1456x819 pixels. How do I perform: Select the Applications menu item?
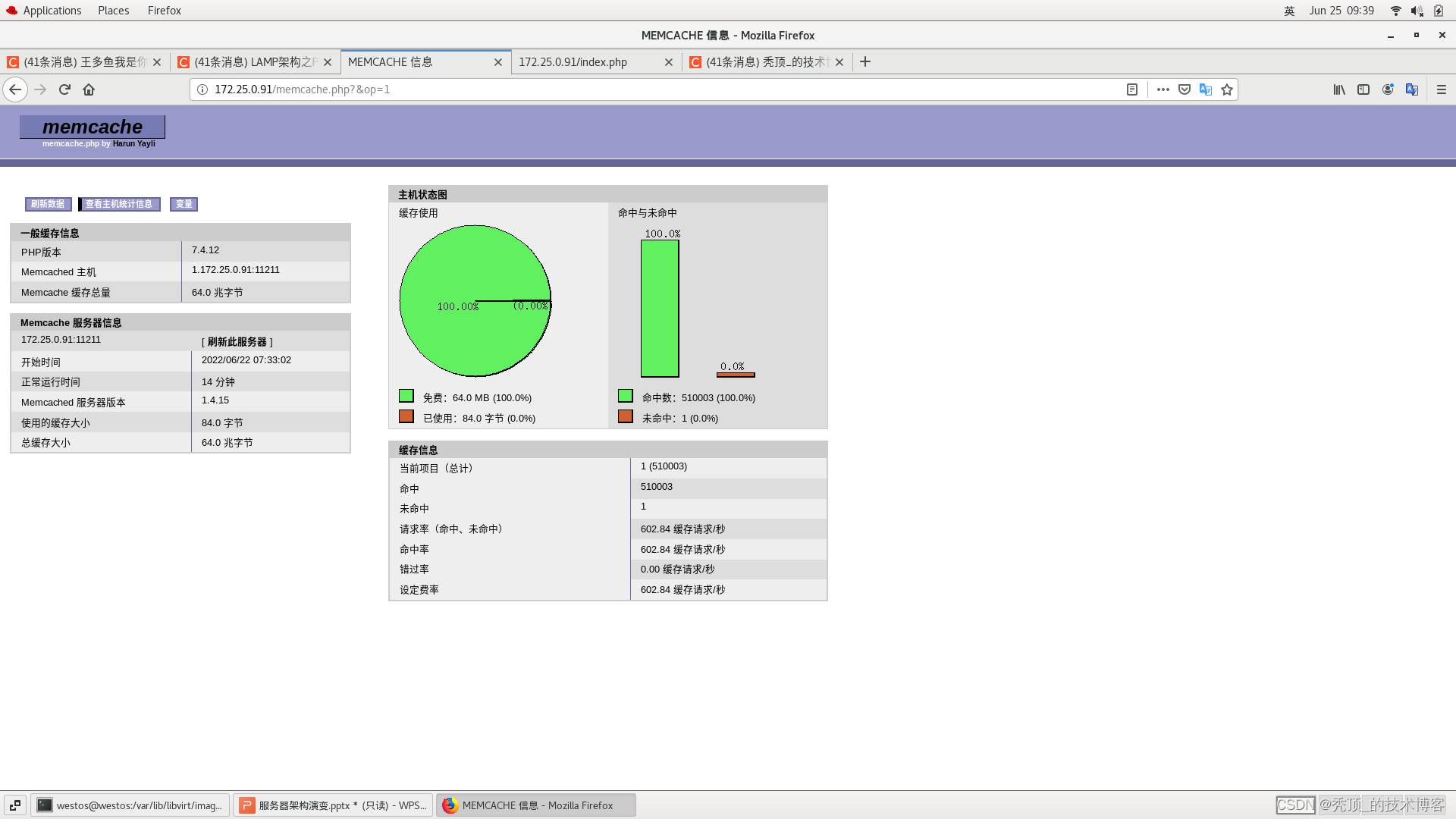coord(51,10)
